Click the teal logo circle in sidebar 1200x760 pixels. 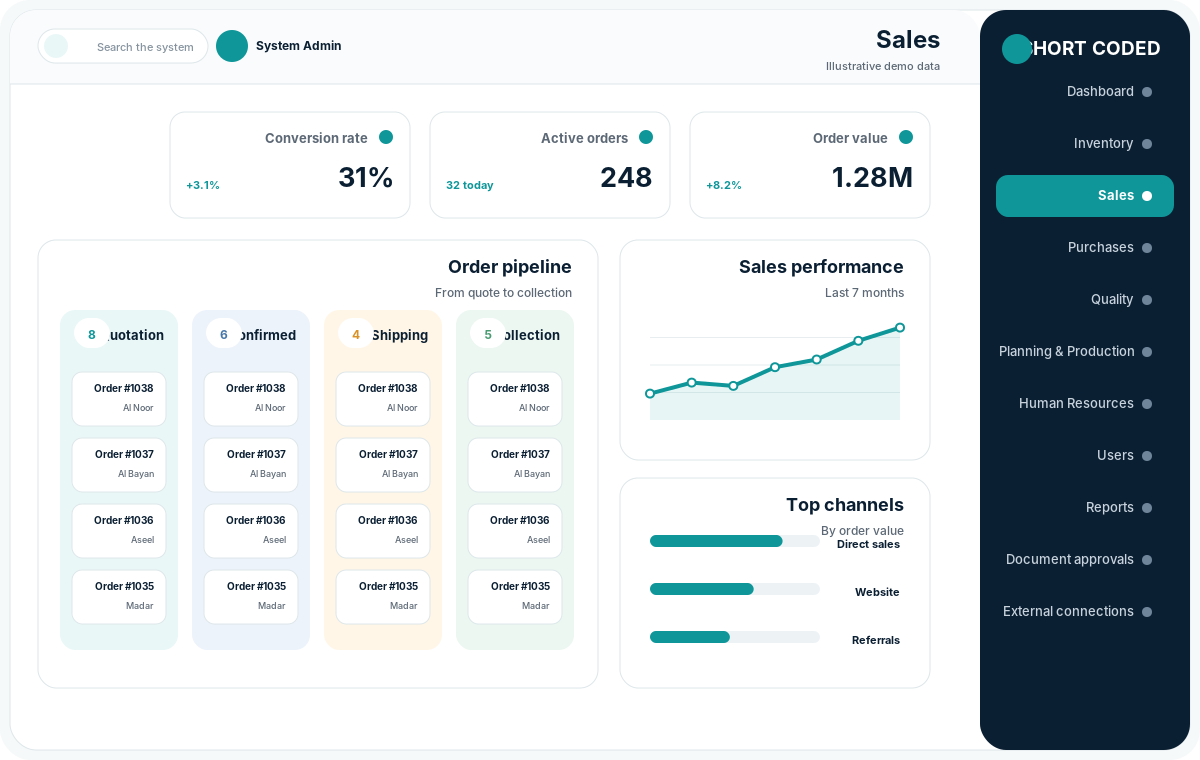[1017, 49]
